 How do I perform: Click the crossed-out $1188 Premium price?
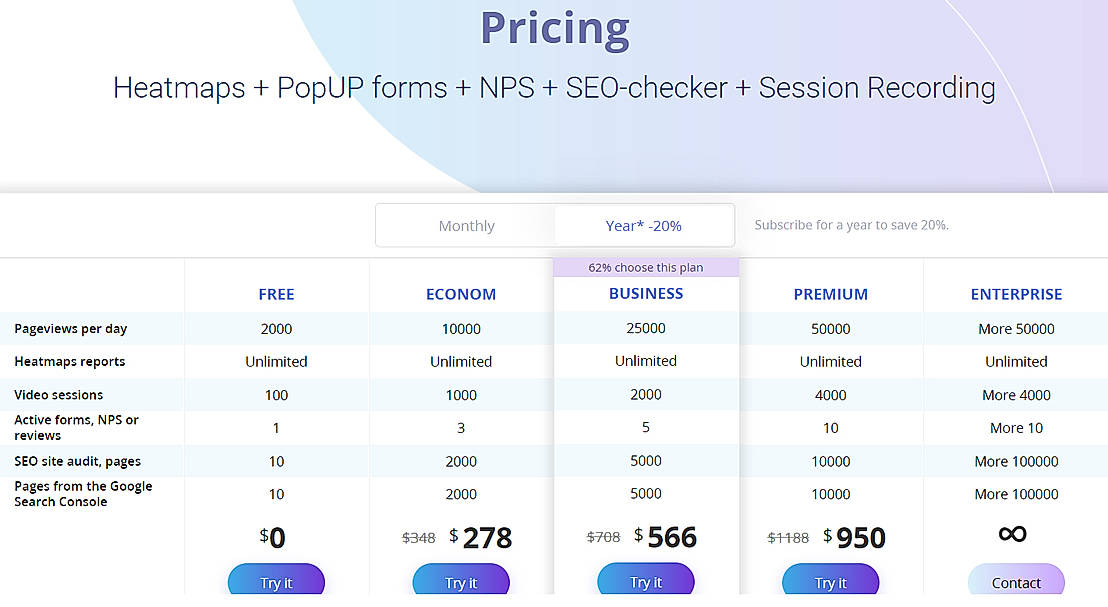coord(788,537)
